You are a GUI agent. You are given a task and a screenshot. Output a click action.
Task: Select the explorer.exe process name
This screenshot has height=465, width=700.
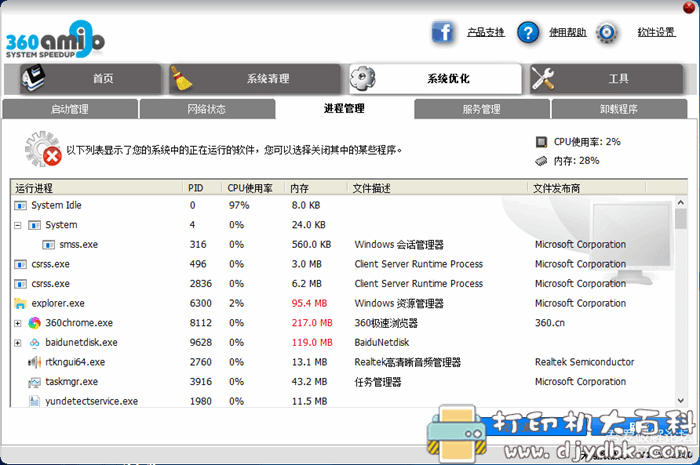tap(58, 303)
